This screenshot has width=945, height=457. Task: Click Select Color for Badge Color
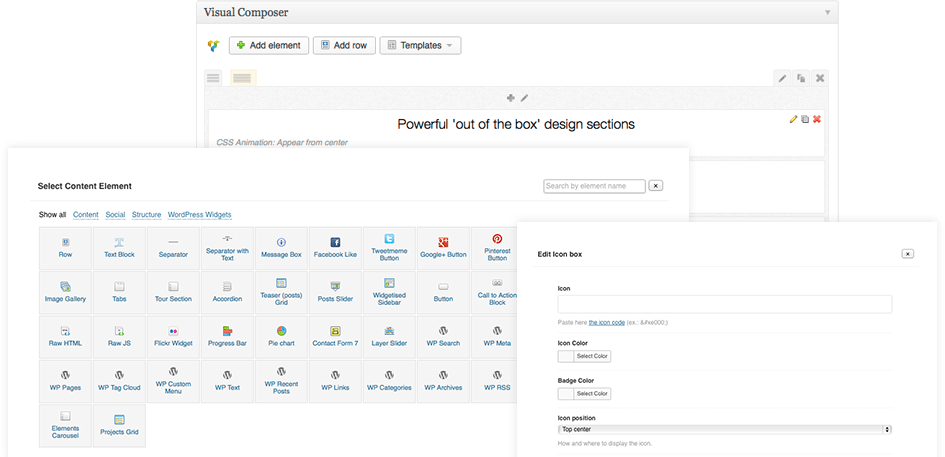592,394
